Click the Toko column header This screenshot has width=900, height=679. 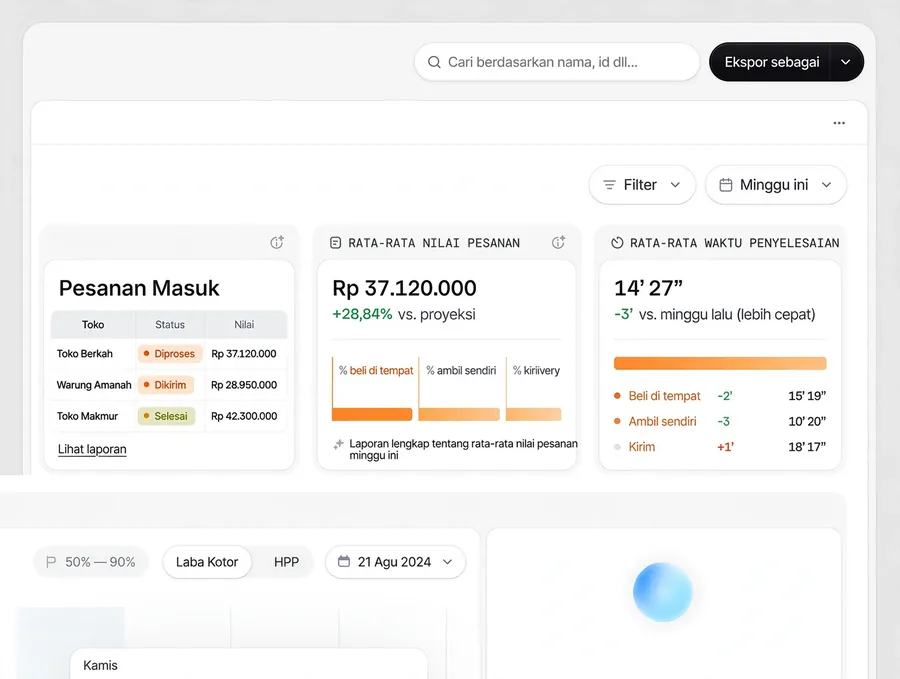tap(93, 325)
